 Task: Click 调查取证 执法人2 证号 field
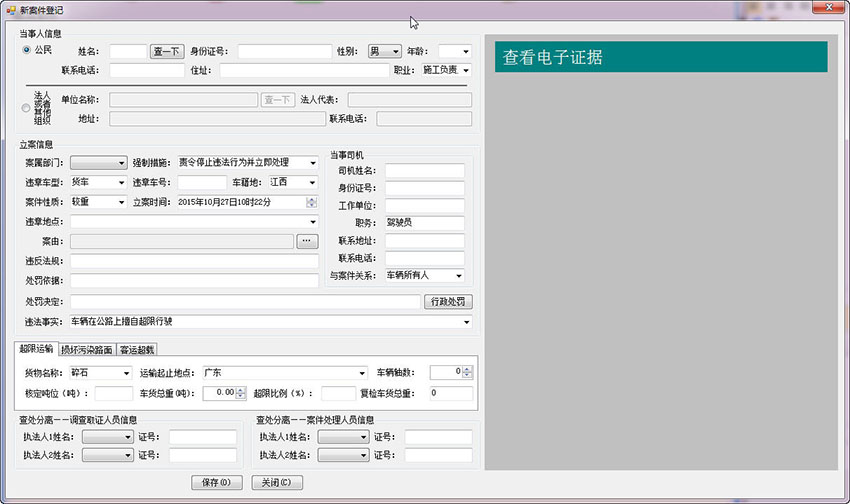tap(203, 455)
